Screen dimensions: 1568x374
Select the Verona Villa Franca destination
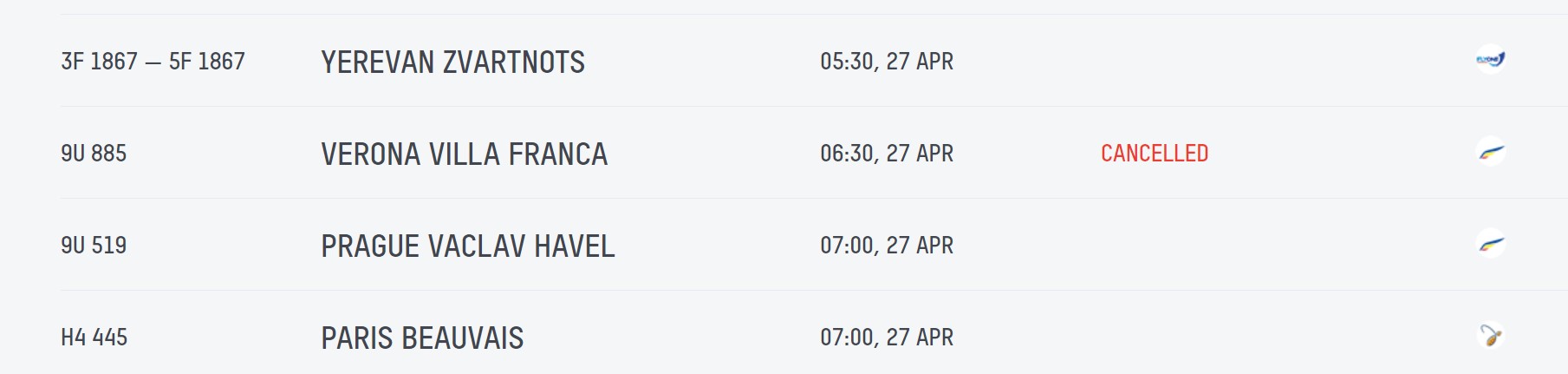click(x=464, y=154)
